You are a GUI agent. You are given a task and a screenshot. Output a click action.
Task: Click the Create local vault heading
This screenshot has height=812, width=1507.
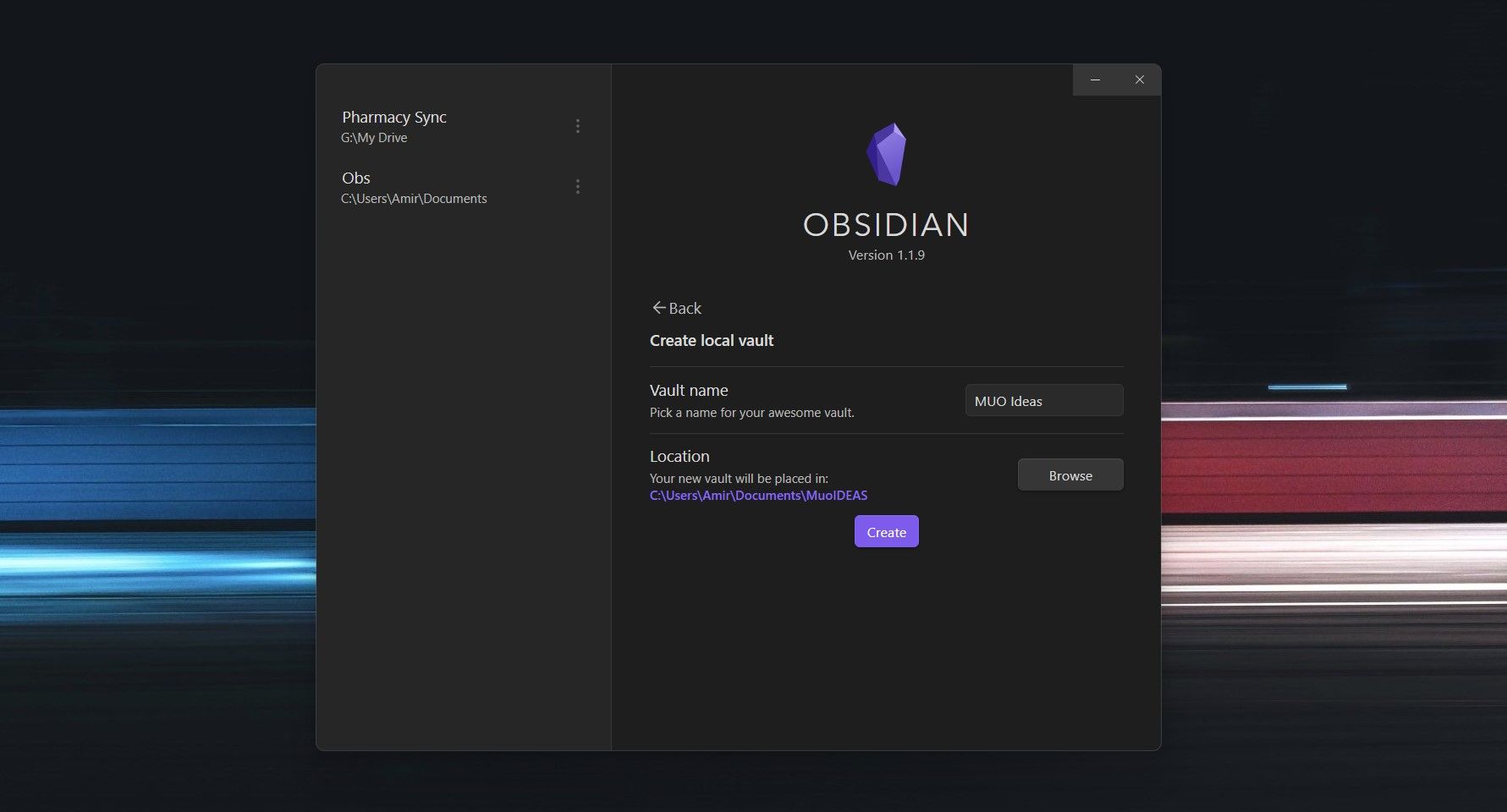[711, 340]
